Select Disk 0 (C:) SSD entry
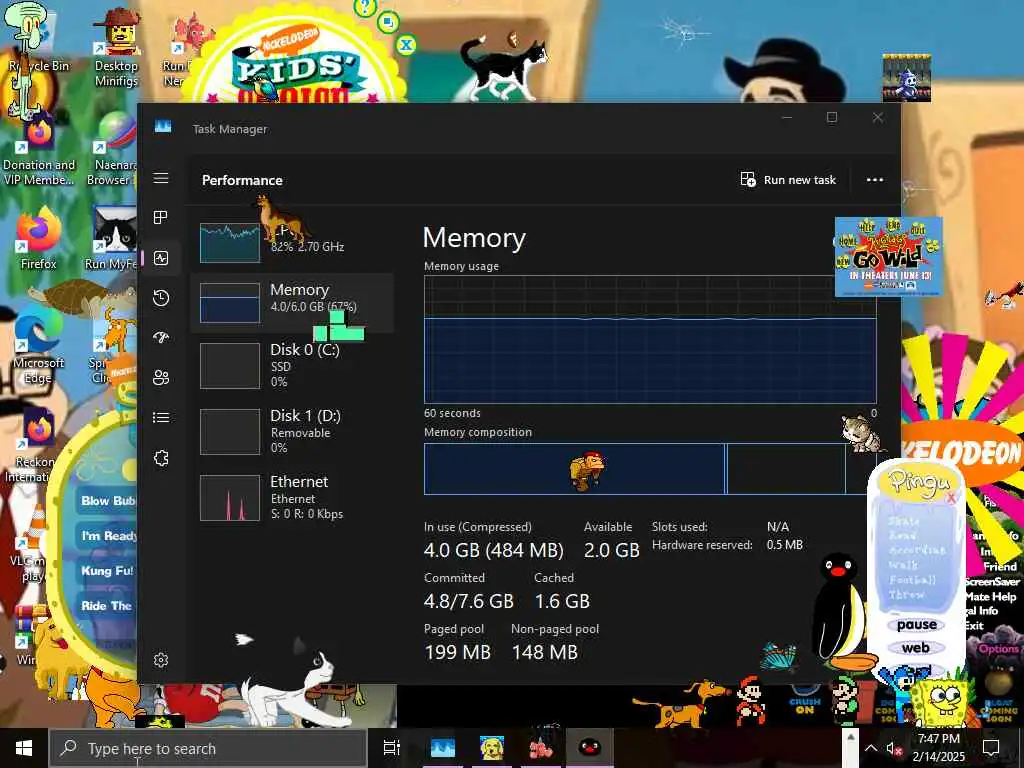The height and width of the screenshot is (768, 1024). [292, 366]
